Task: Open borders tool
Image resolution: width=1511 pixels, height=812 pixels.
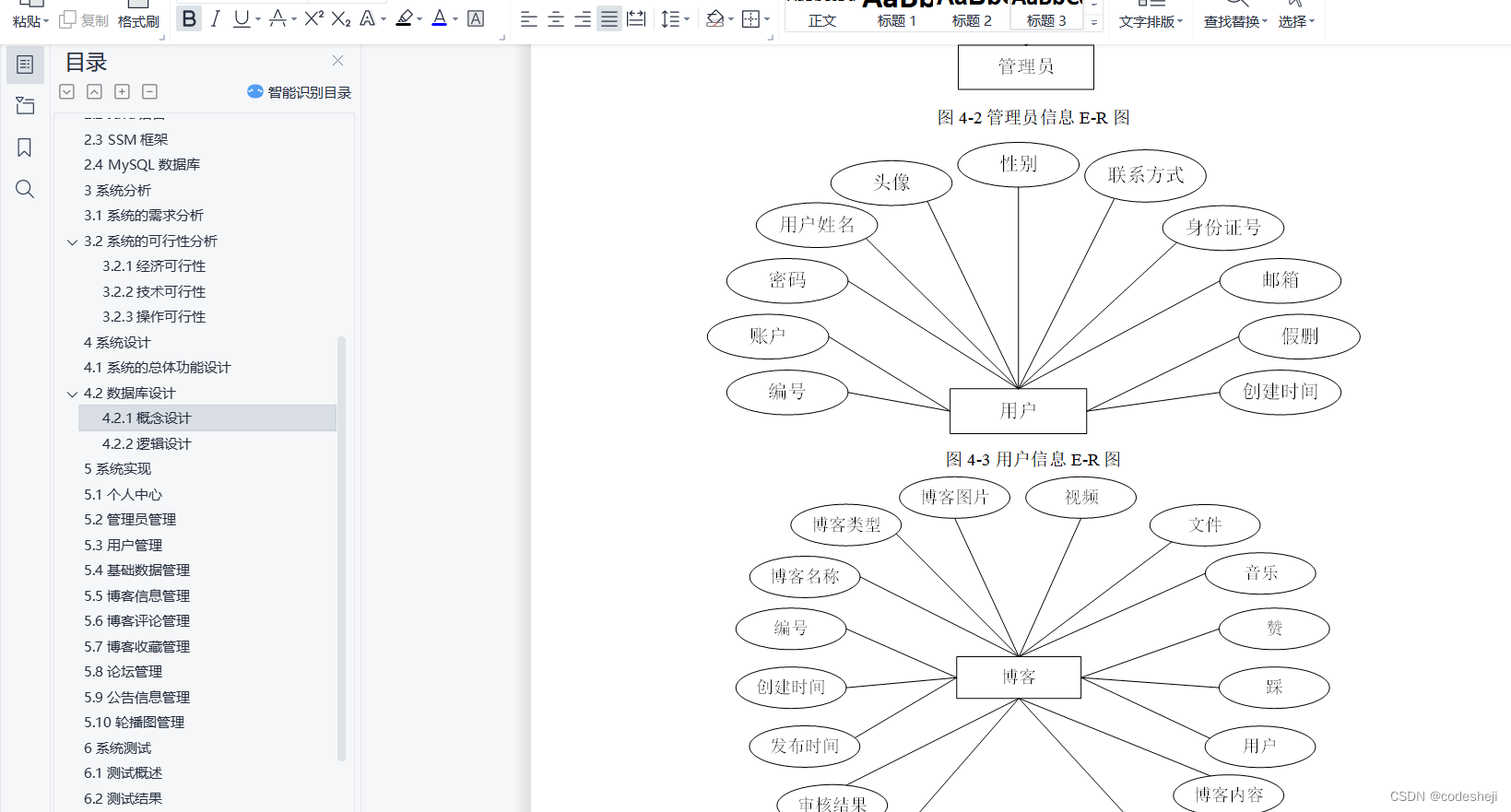Action: pos(751,19)
